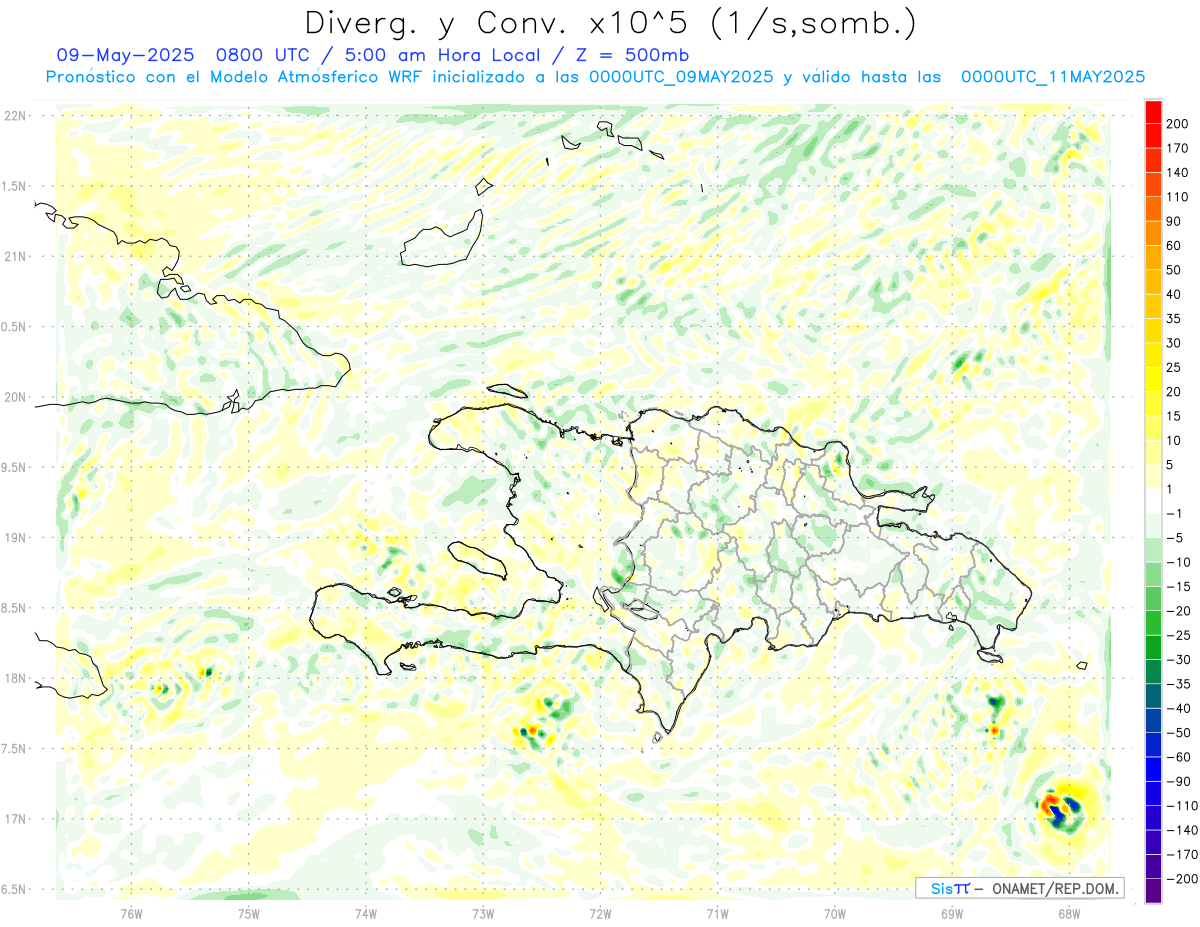Click the '-200' value at the scale's bottom

click(x=1183, y=878)
